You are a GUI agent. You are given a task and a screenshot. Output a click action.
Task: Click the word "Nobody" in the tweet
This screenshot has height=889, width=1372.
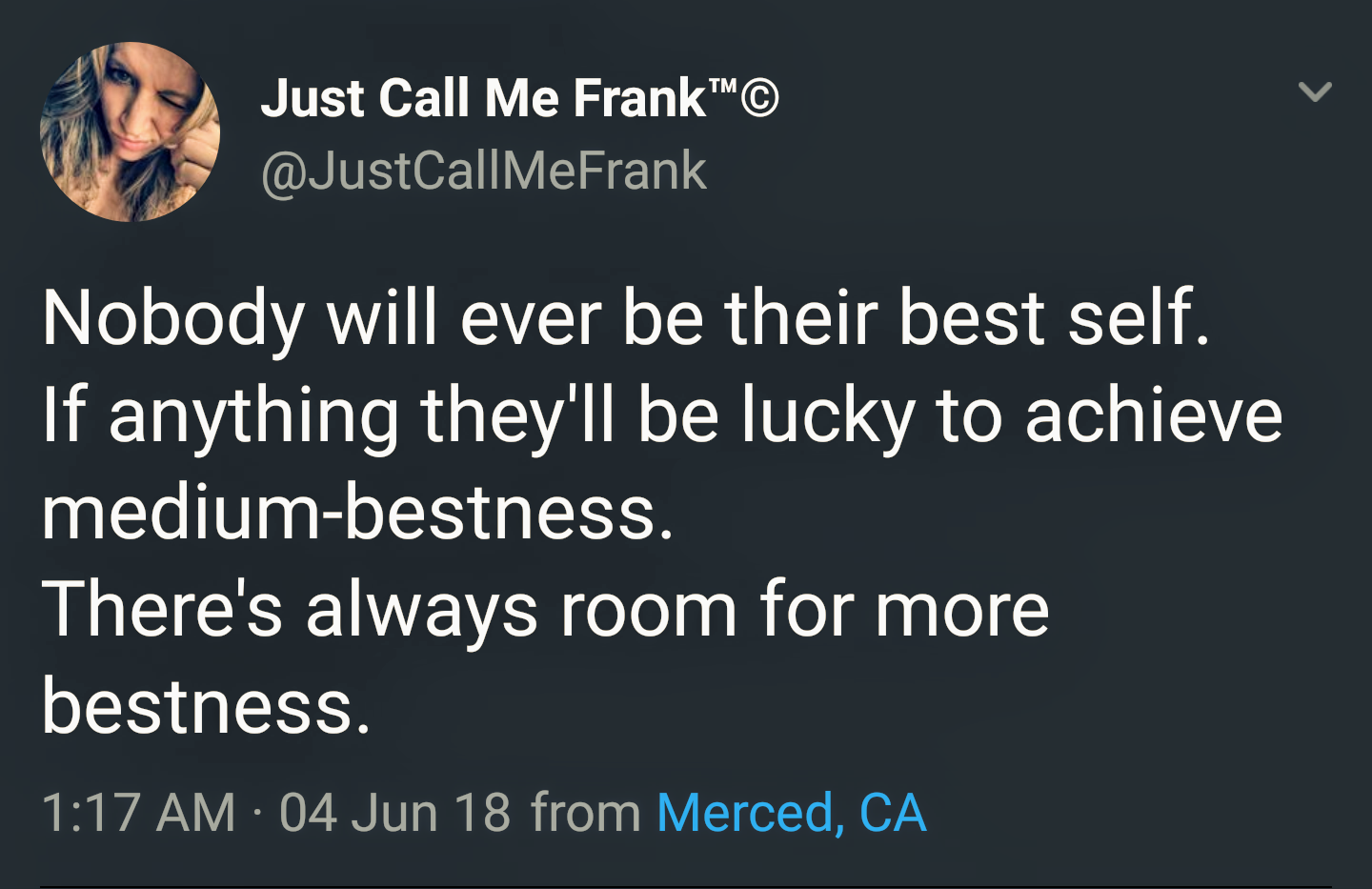[172, 318]
